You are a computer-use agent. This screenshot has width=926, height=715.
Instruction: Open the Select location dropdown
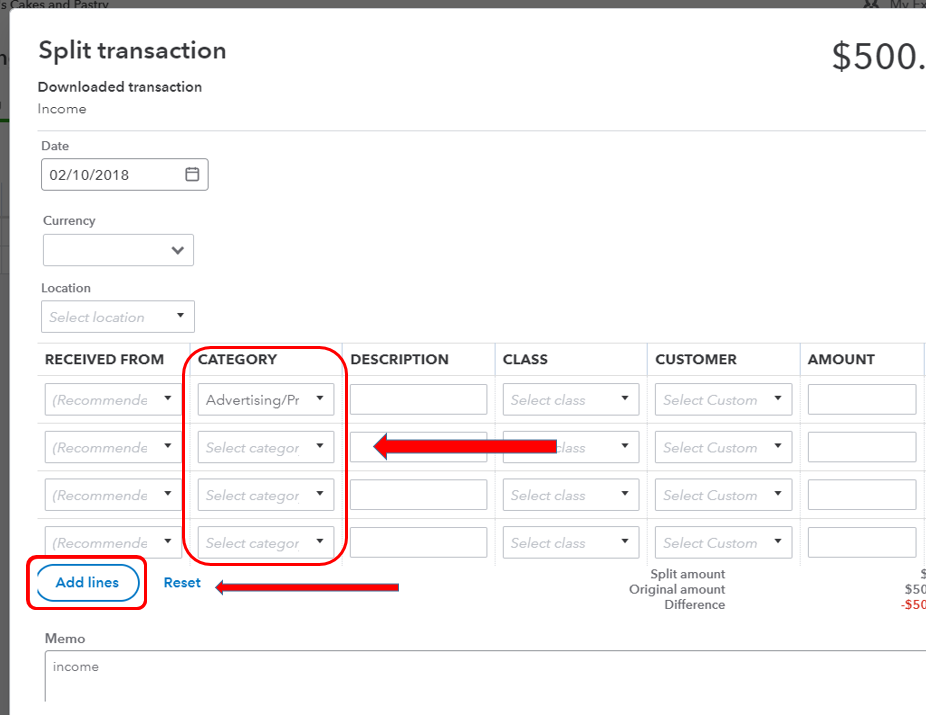tap(118, 316)
